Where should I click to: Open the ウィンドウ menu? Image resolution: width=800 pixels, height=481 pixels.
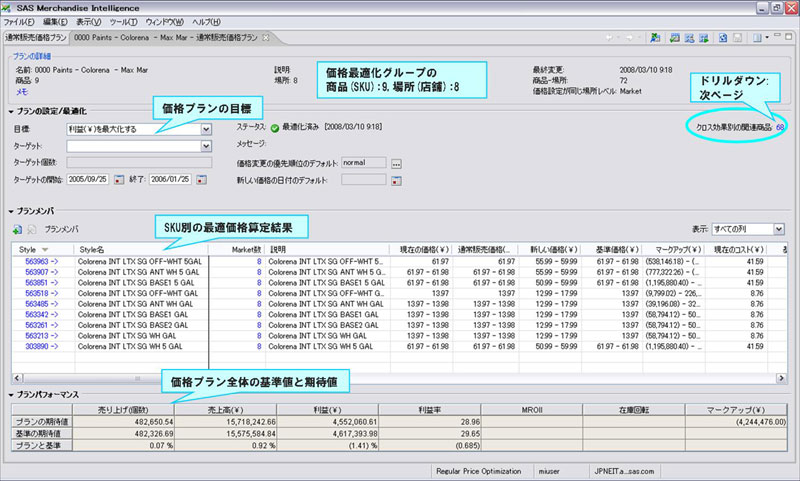coord(164,22)
